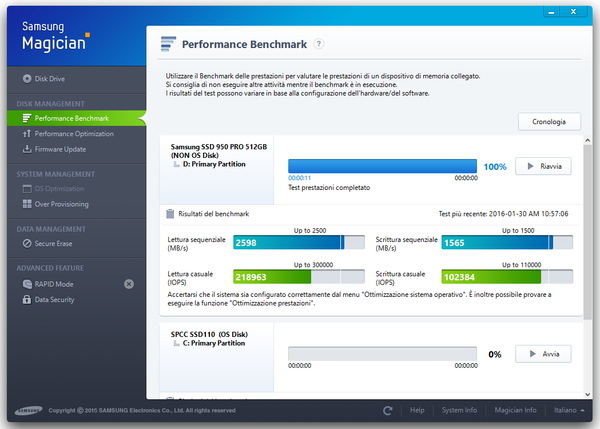Click the 0% label for SPCC SSD110

click(495, 354)
